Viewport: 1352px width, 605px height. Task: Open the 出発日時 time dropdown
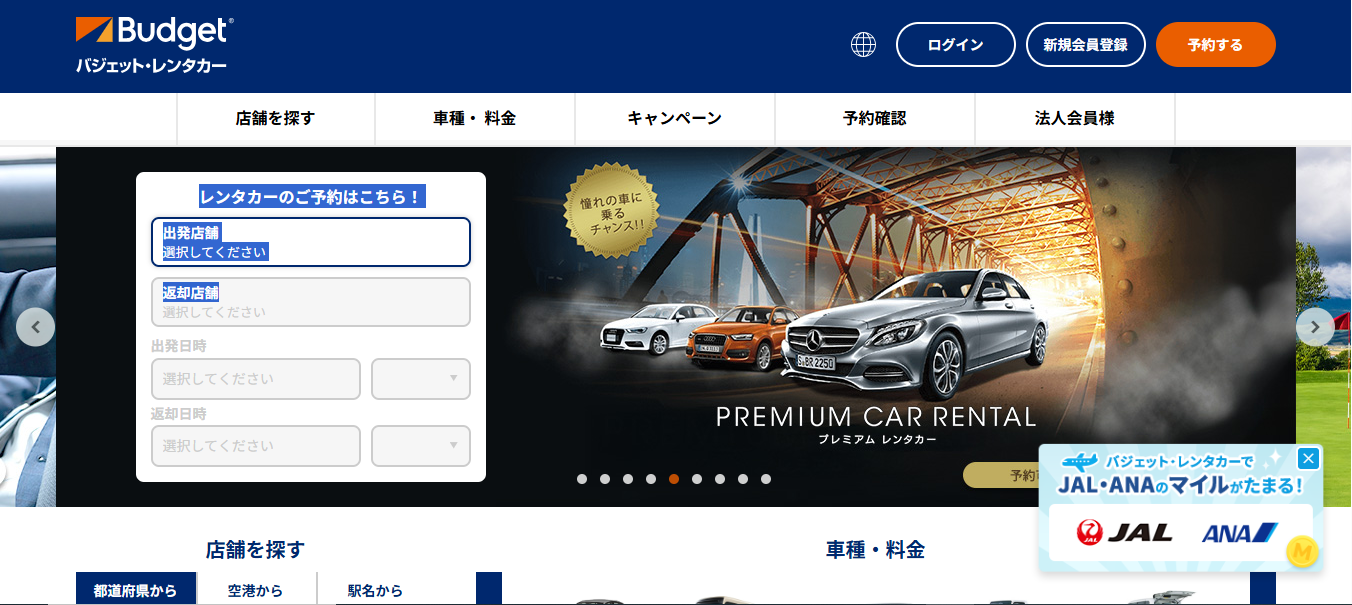[x=421, y=379]
